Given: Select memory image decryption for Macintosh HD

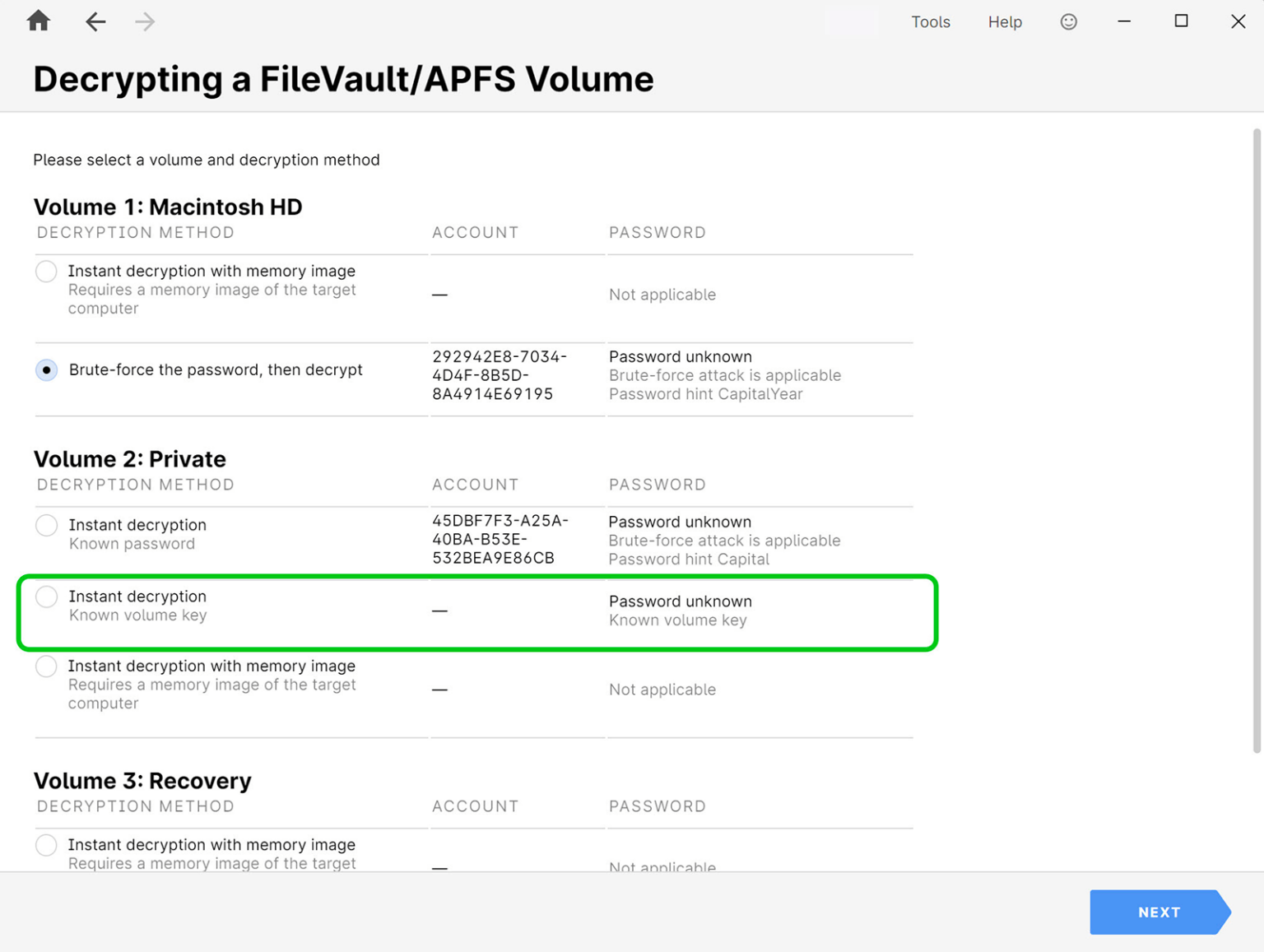Looking at the screenshot, I should tap(46, 271).
